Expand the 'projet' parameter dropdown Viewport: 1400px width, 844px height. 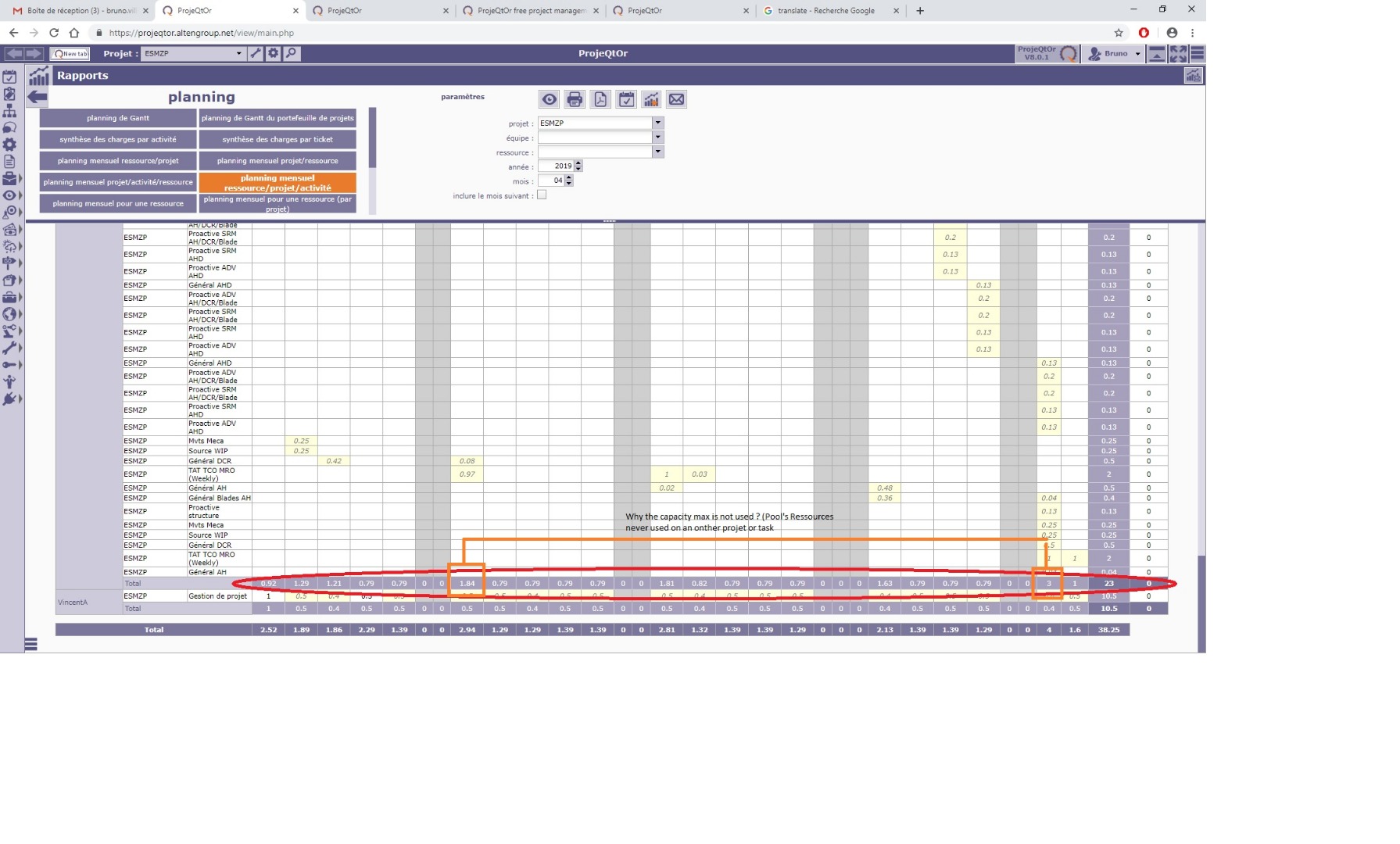657,123
